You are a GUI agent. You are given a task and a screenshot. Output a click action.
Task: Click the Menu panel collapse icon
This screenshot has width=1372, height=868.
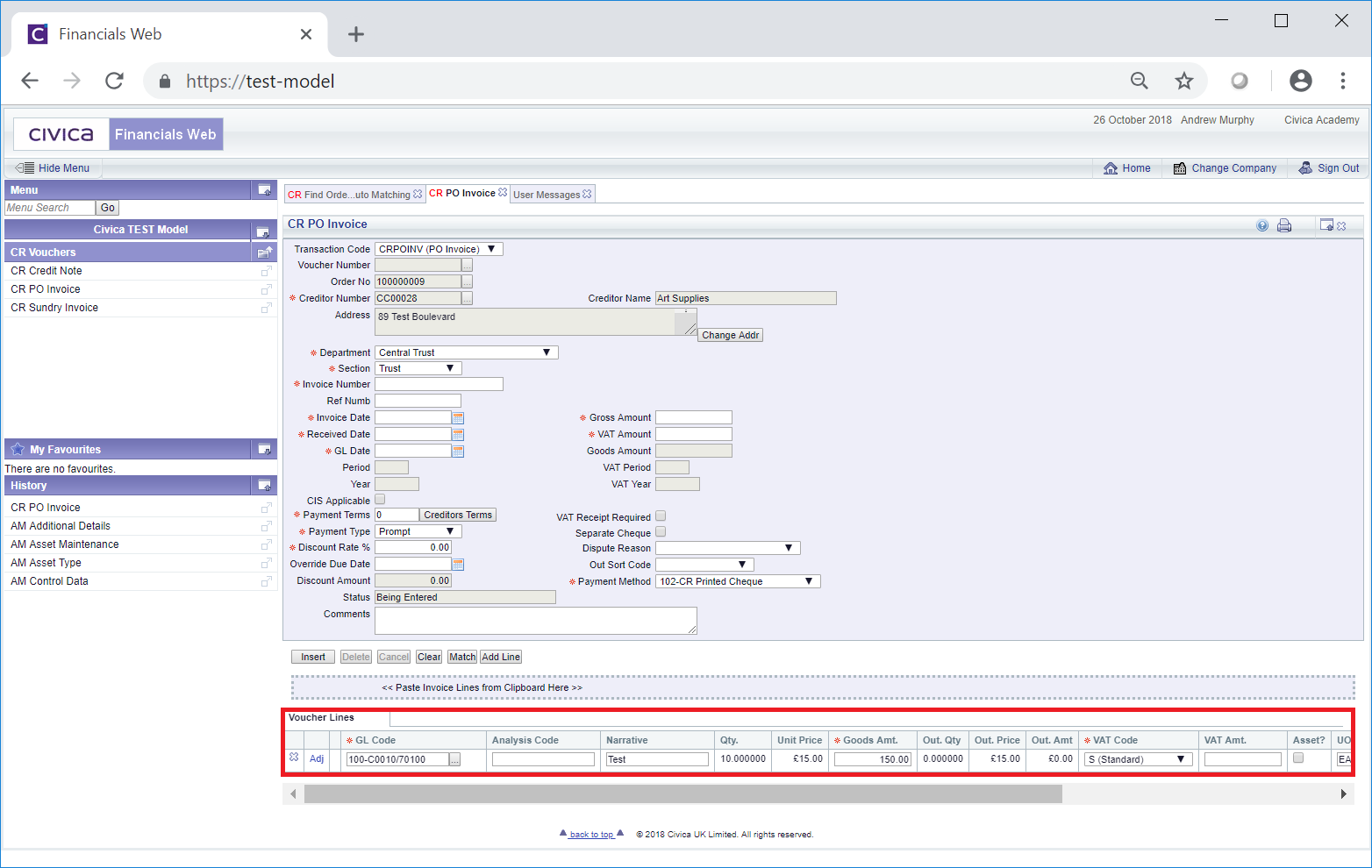264,190
